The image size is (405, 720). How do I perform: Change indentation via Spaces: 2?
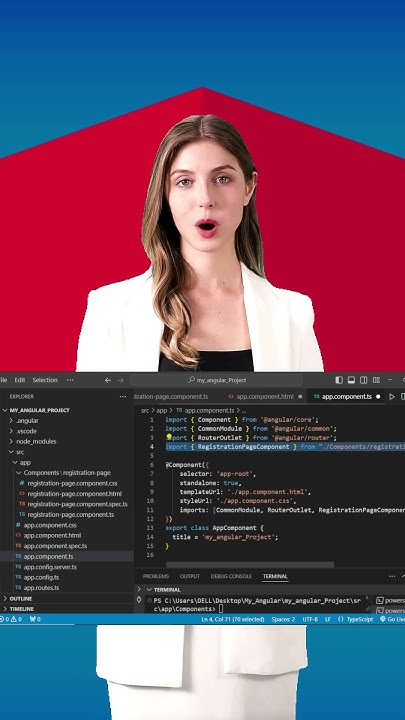click(x=283, y=619)
